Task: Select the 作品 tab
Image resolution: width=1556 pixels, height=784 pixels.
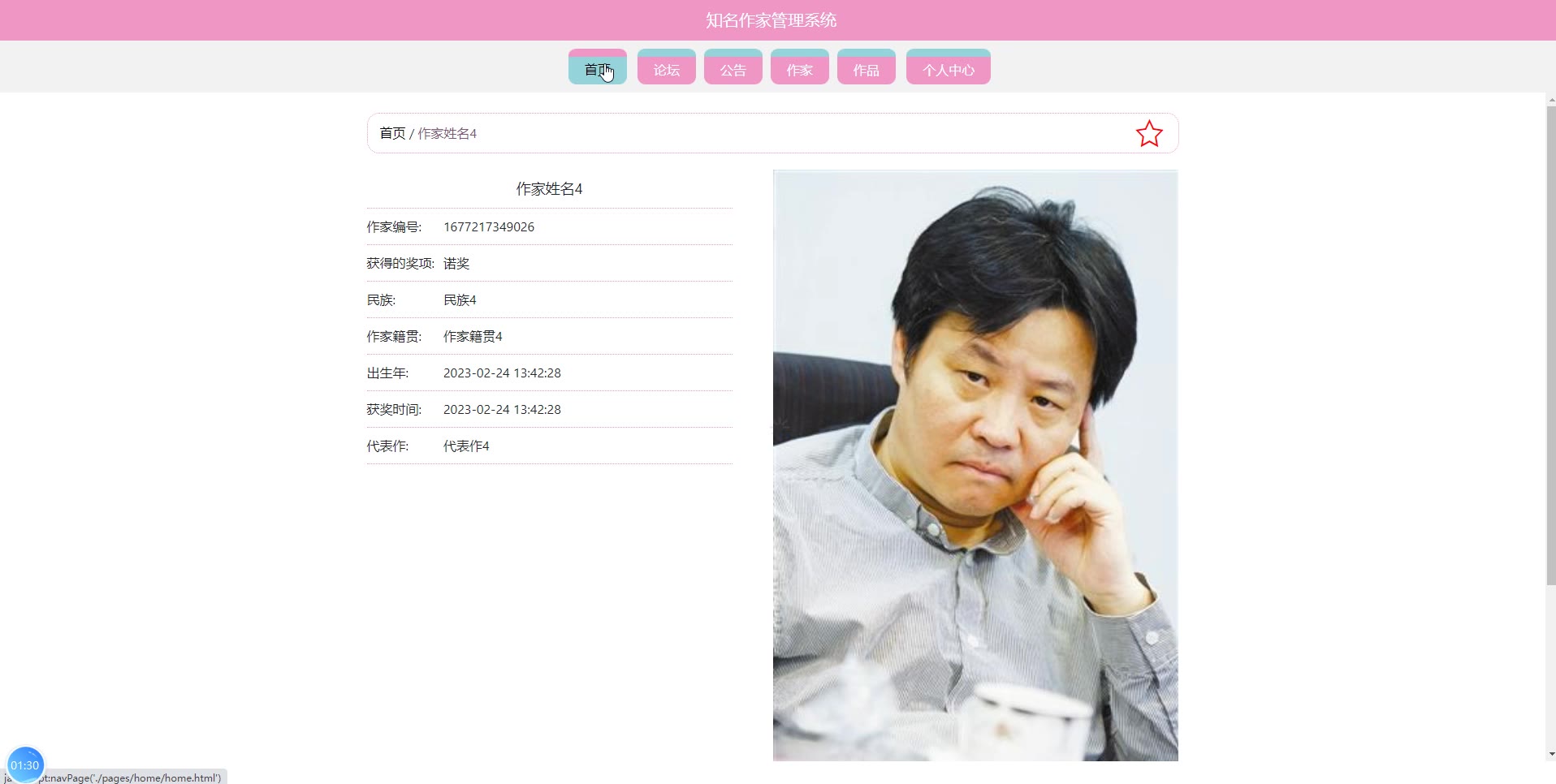Action: point(867,67)
